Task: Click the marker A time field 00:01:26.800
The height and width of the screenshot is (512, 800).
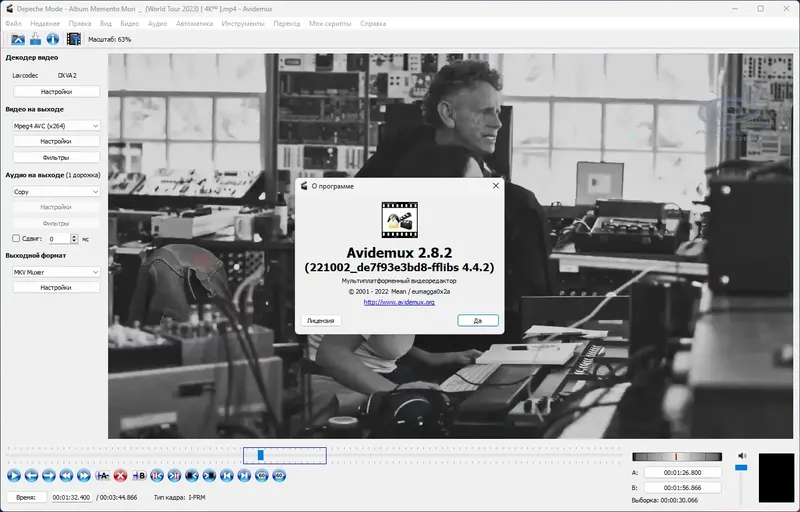Action: click(682, 473)
